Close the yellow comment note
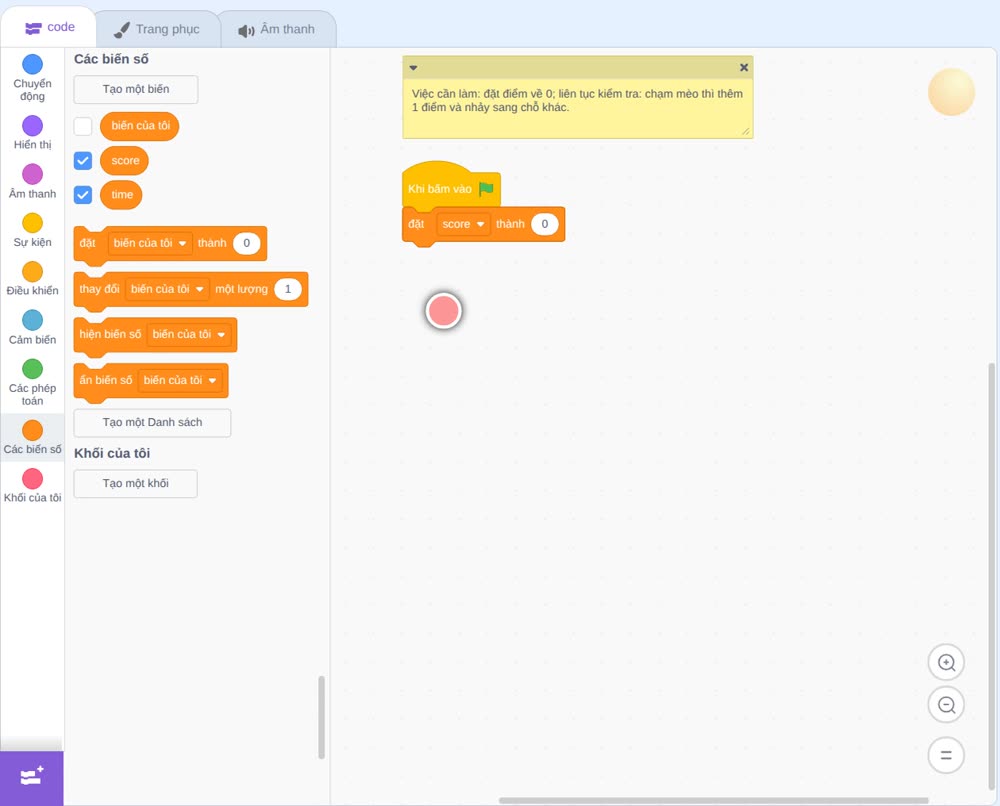1000x806 pixels. (x=744, y=68)
